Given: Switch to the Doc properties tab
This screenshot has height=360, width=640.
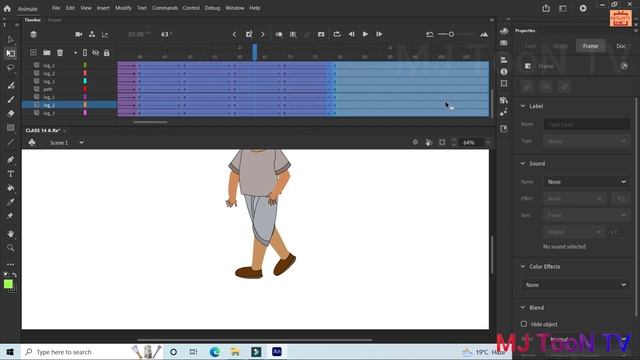Looking at the screenshot, I should tap(621, 46).
